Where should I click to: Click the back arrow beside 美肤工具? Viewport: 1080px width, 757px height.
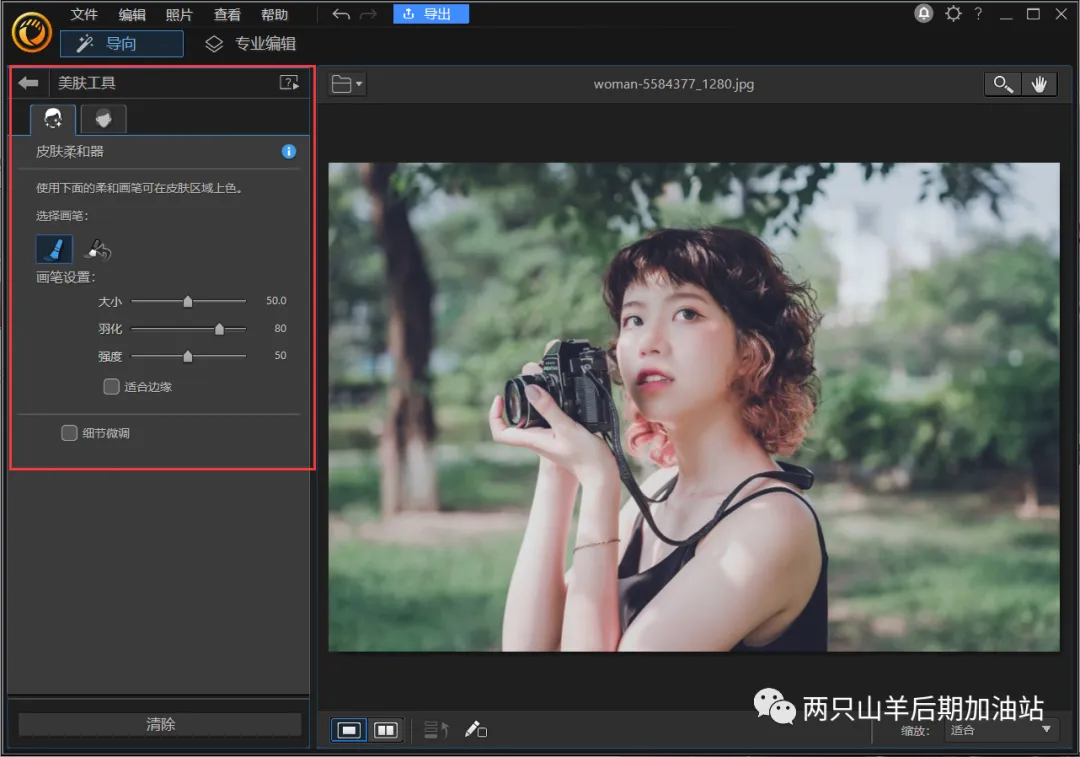(28, 83)
